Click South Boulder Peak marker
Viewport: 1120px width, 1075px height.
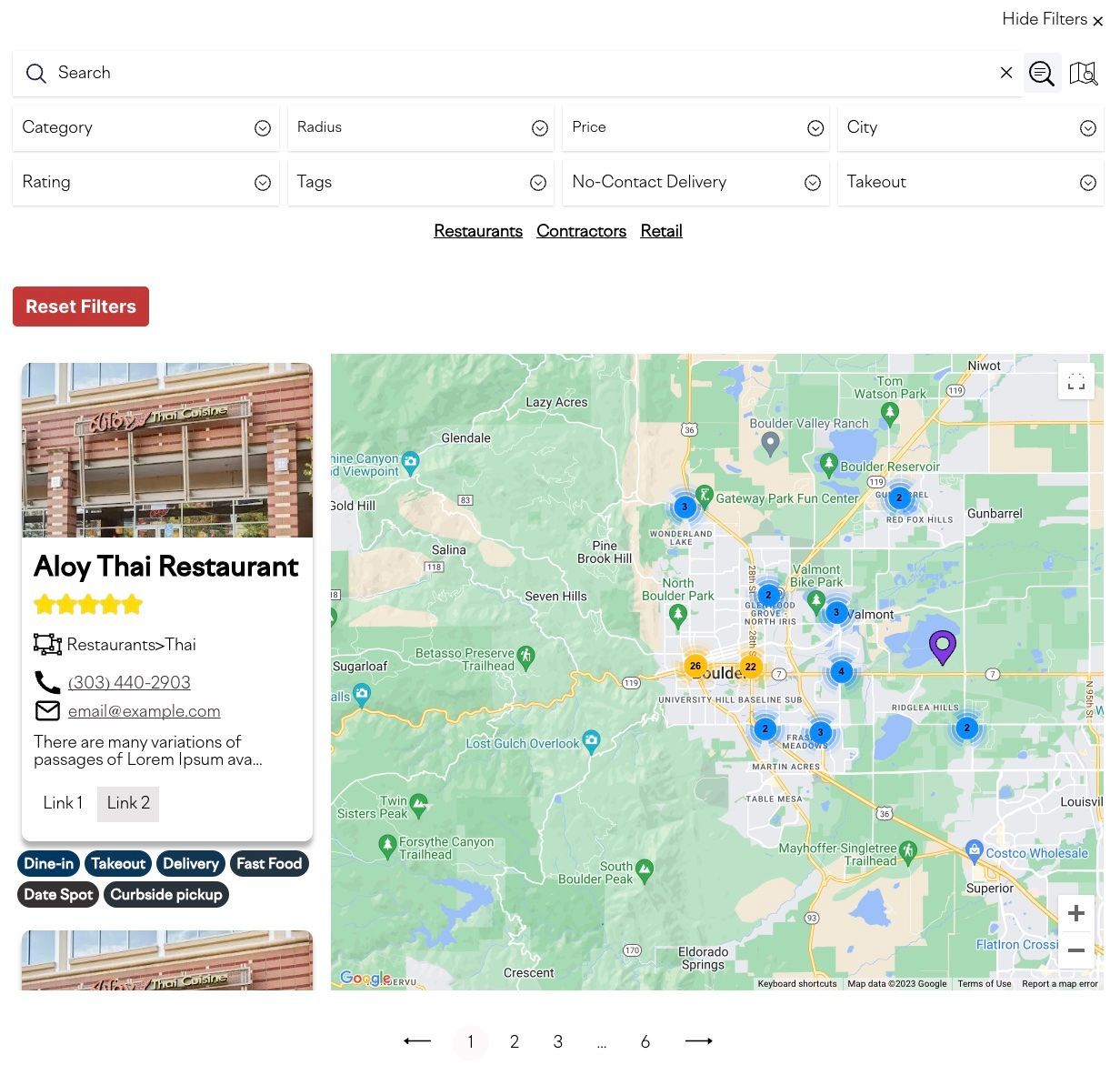coord(645,869)
